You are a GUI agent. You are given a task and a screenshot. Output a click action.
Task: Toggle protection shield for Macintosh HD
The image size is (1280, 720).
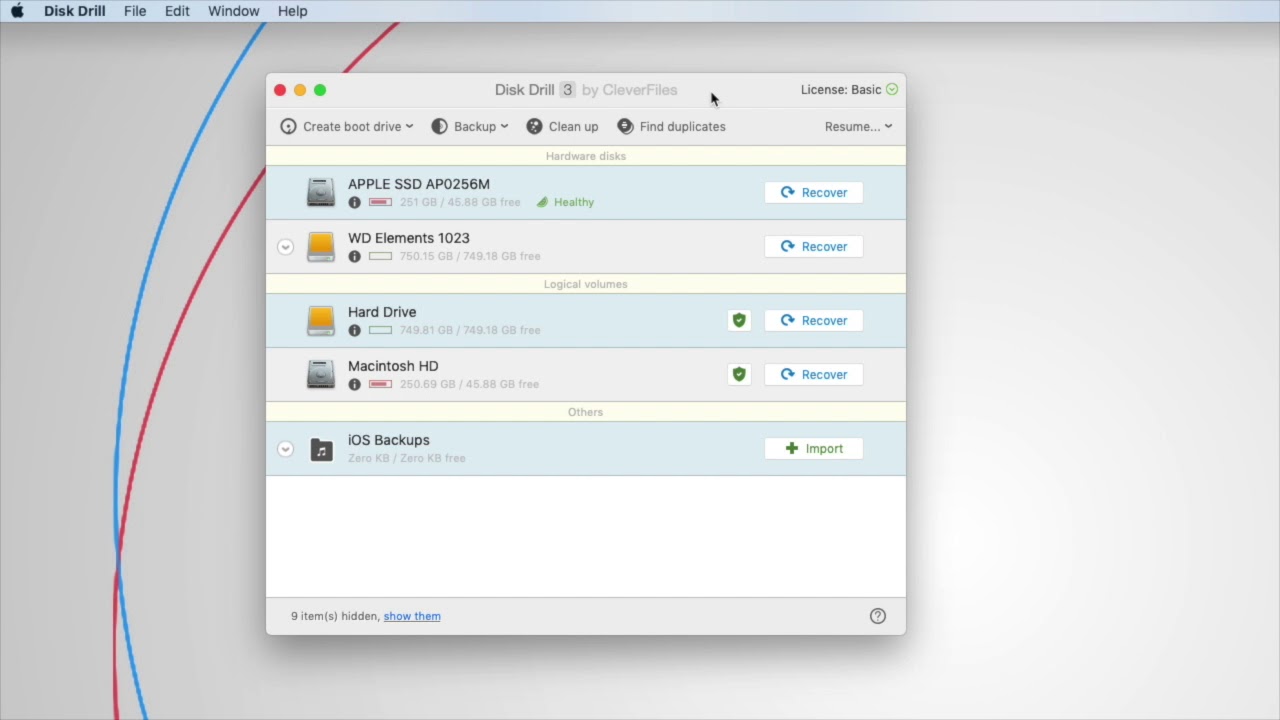tap(739, 374)
